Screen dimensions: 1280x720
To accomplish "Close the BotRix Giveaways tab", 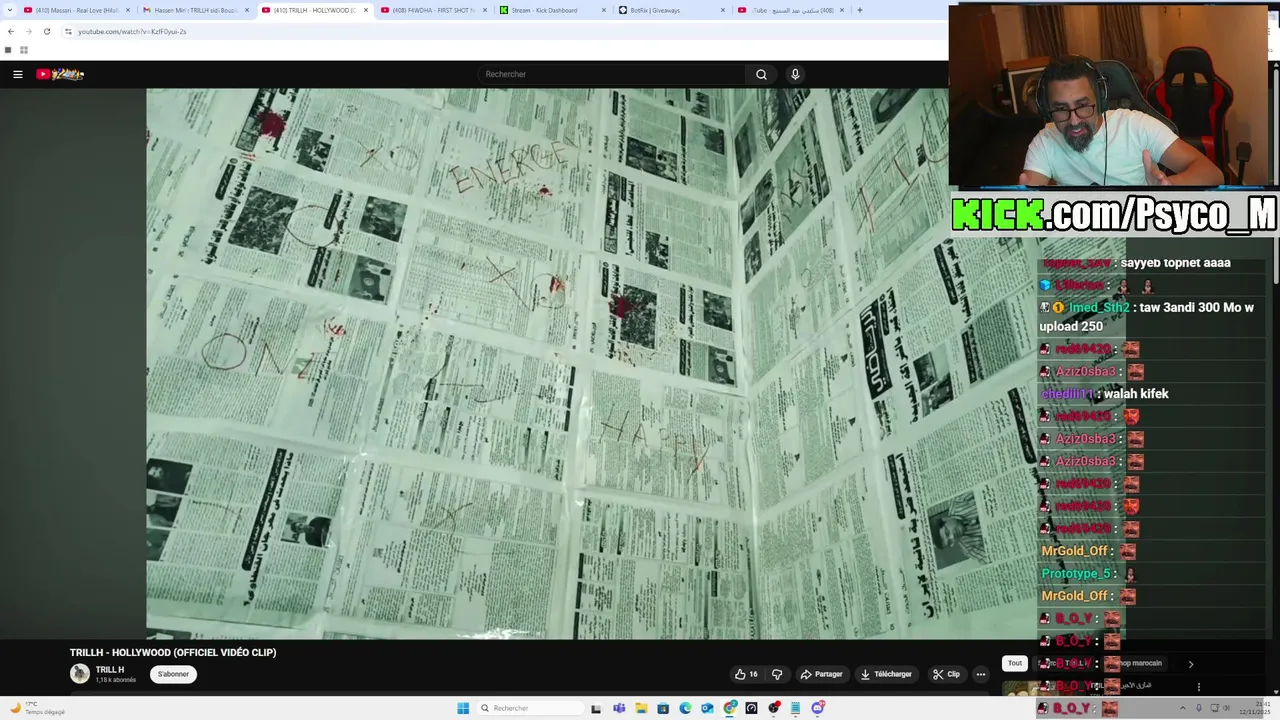I will [723, 10].
